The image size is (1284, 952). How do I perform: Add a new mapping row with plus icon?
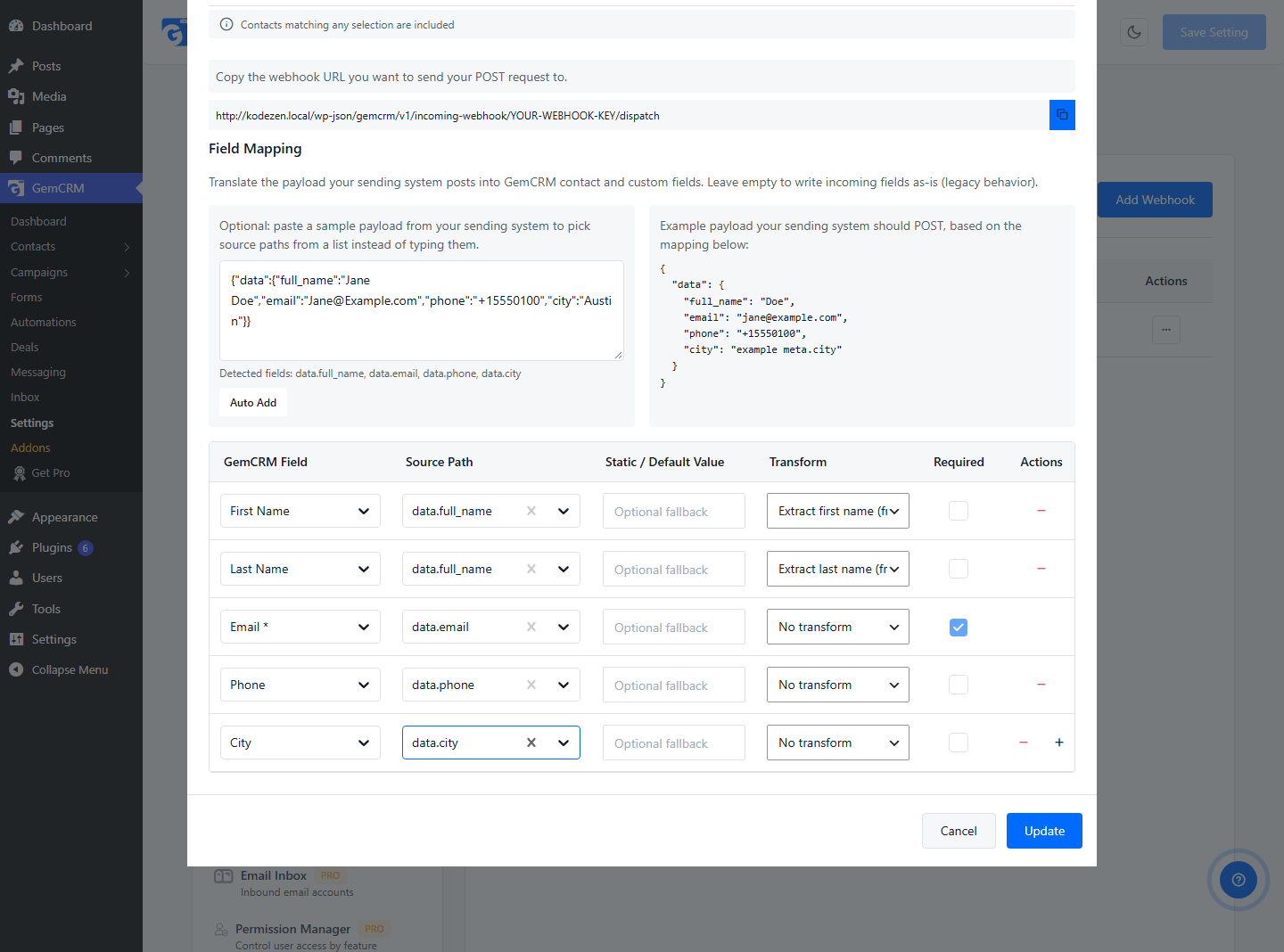[x=1059, y=743]
